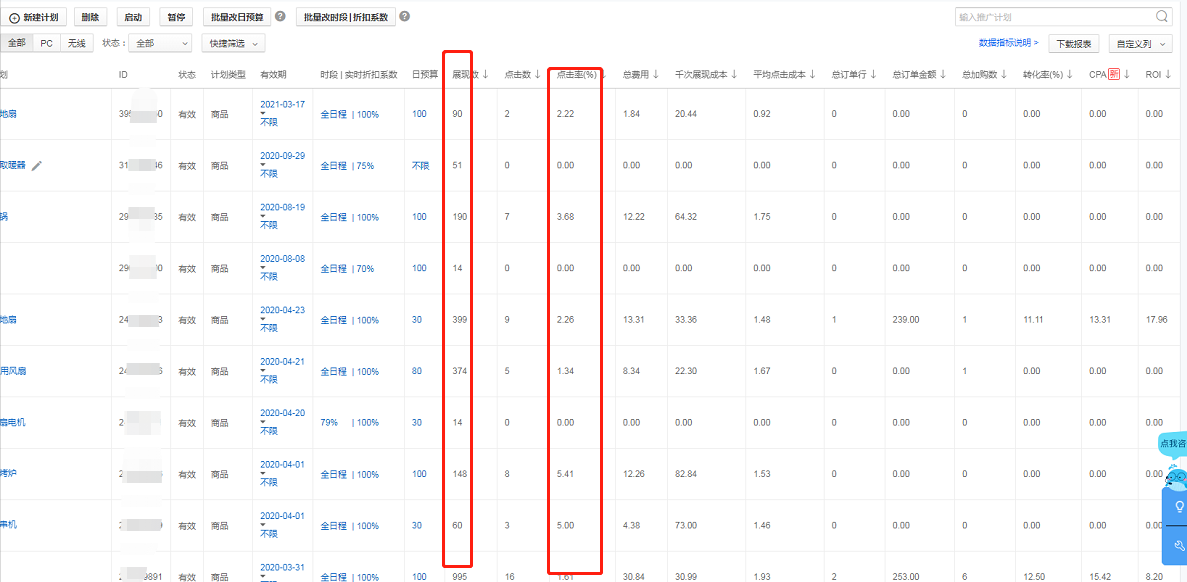
Task: Click the help icon beside 批量改日预算
Action: coord(280,16)
